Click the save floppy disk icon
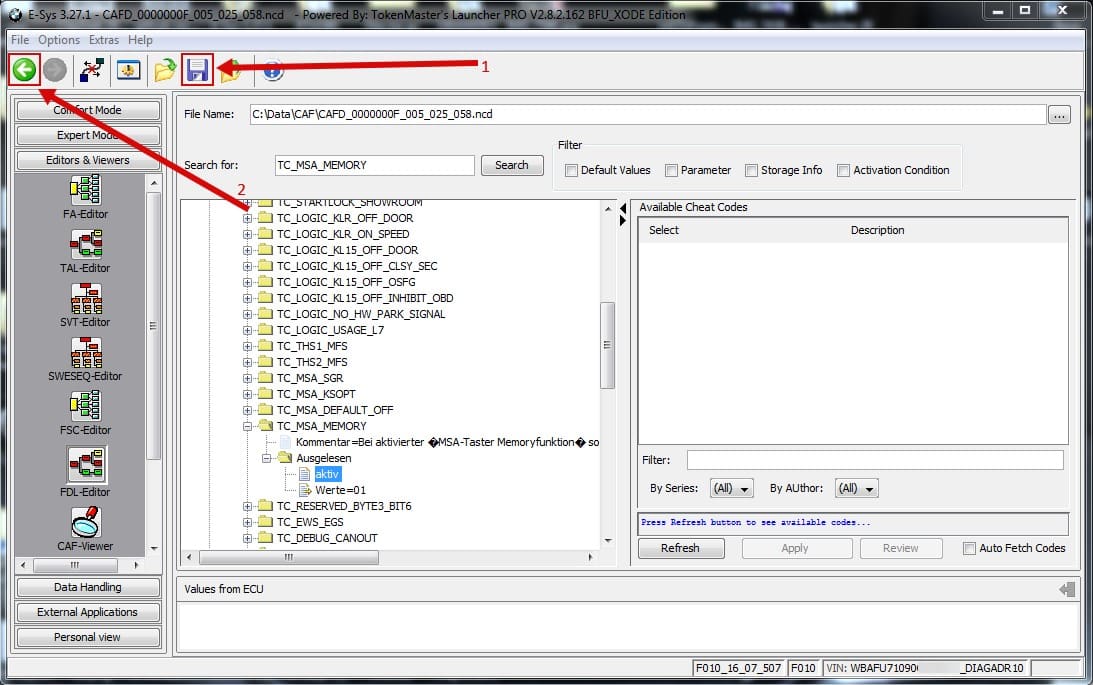Screen dimensions: 1093x685 click(197, 70)
